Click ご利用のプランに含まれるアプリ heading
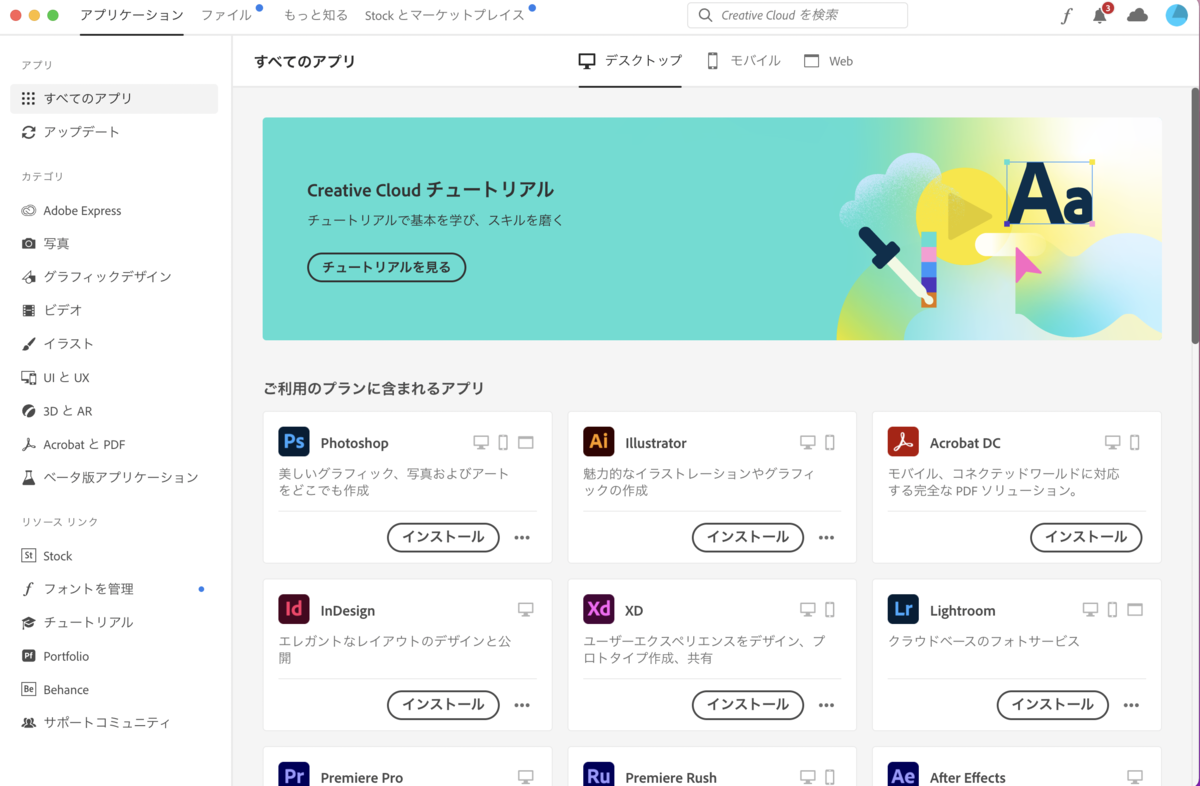This screenshot has width=1200, height=786. [374, 388]
